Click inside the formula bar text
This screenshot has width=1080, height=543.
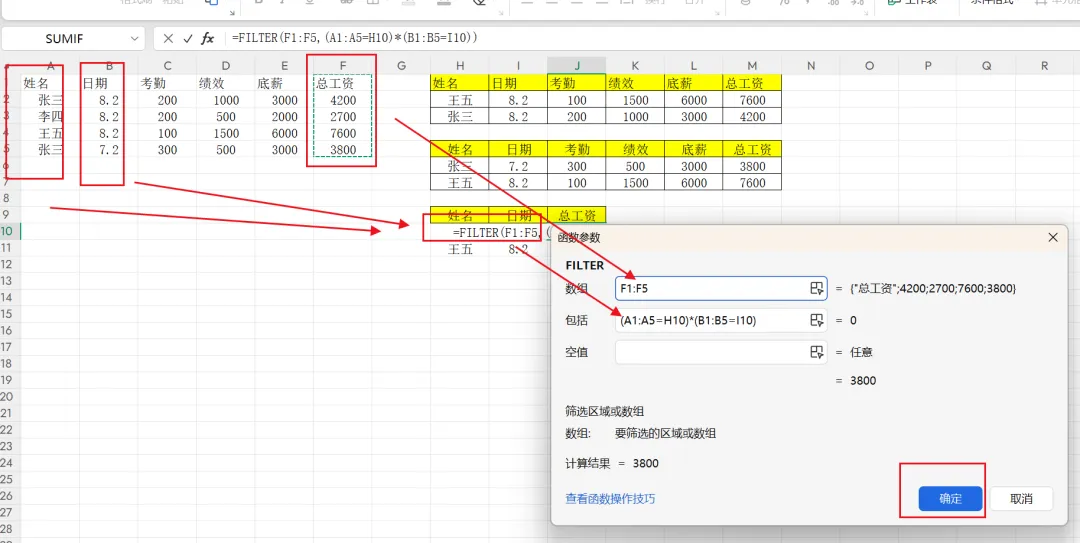pyautogui.click(x=355, y=39)
